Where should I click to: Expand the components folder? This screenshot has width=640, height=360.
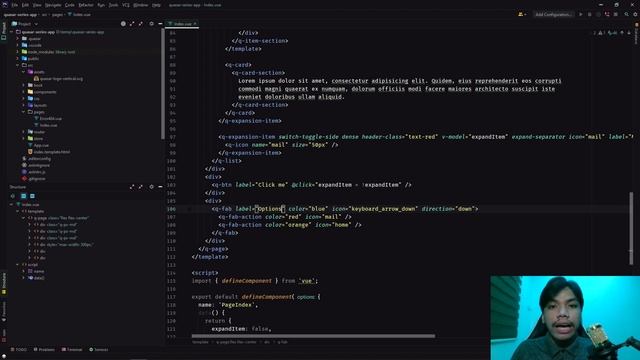24,92
